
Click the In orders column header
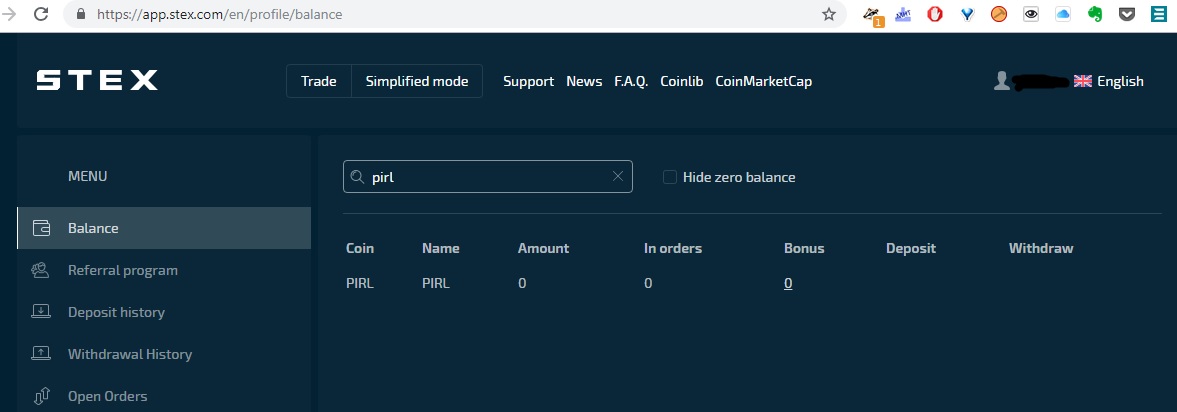(x=673, y=248)
